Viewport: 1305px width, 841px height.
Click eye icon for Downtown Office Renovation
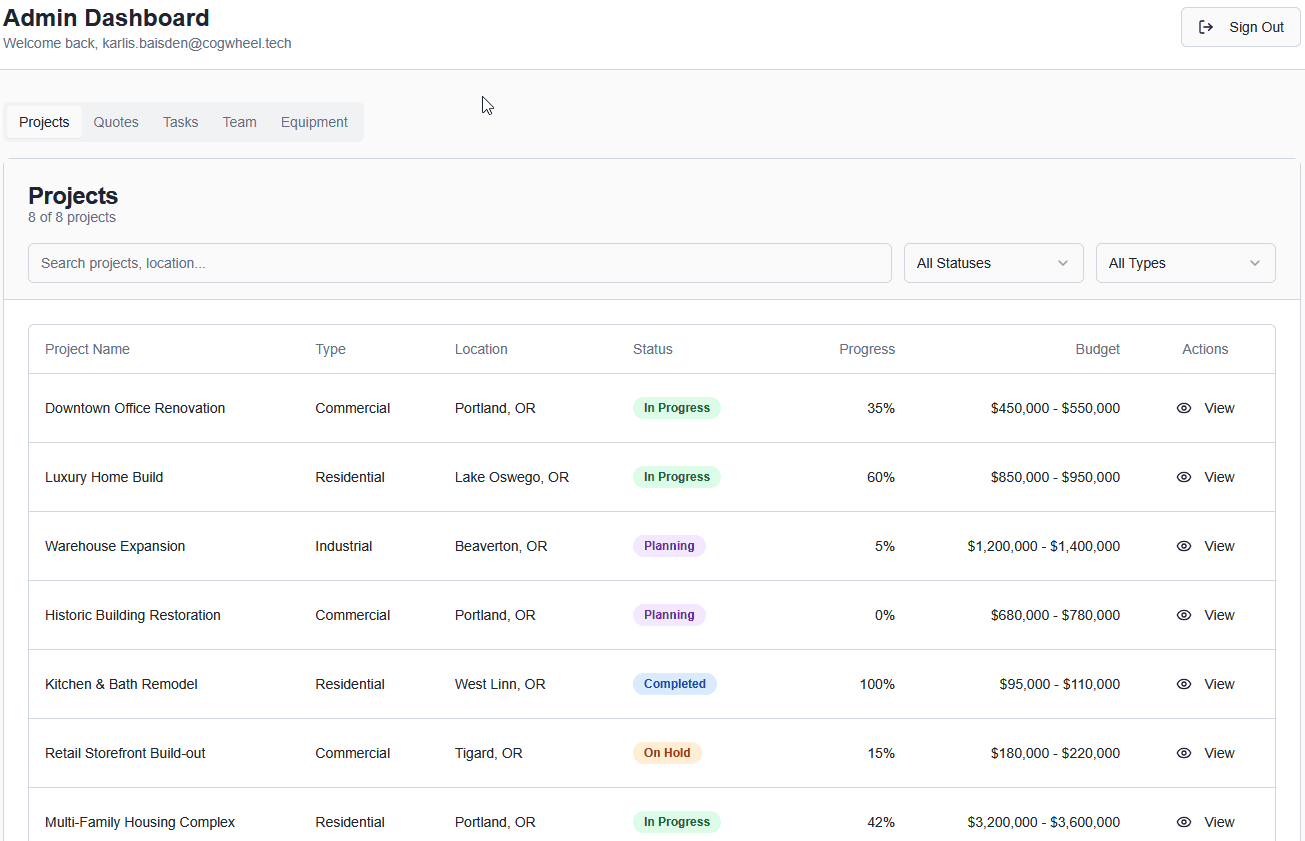1184,408
